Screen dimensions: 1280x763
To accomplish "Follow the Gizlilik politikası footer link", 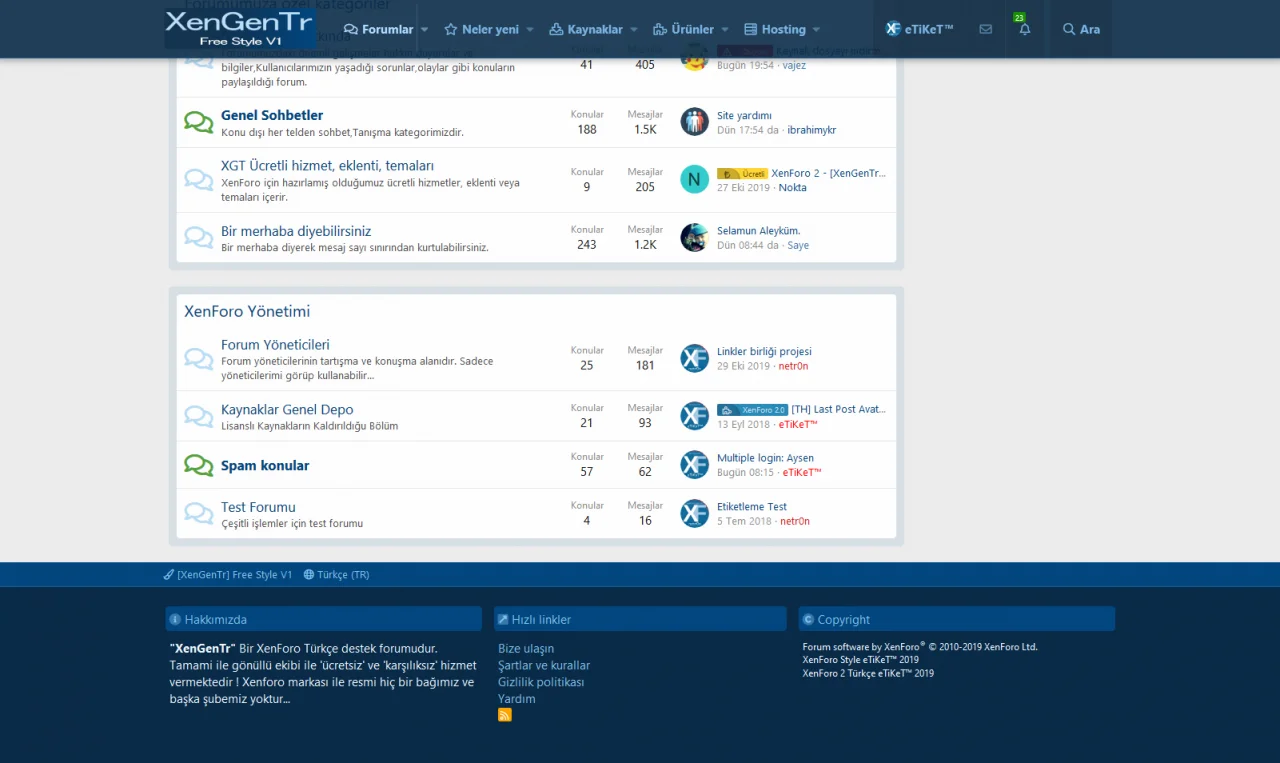I will pyautogui.click(x=541, y=683).
